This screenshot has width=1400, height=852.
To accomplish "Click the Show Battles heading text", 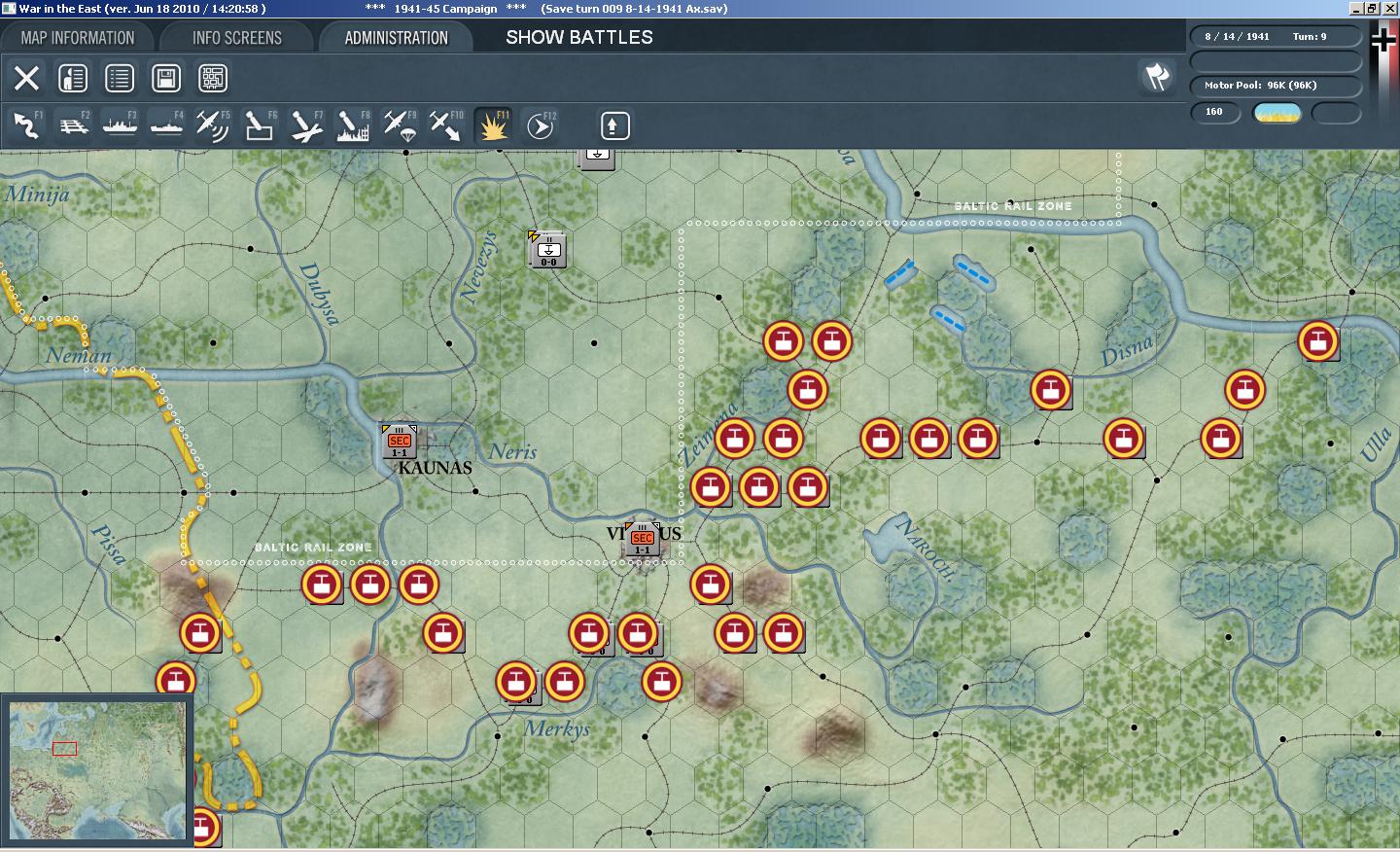I will pyautogui.click(x=579, y=37).
